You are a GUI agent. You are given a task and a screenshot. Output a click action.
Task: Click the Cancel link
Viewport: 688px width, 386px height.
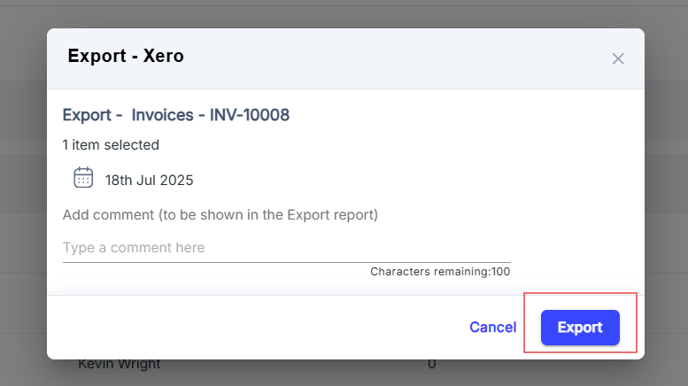pos(493,327)
